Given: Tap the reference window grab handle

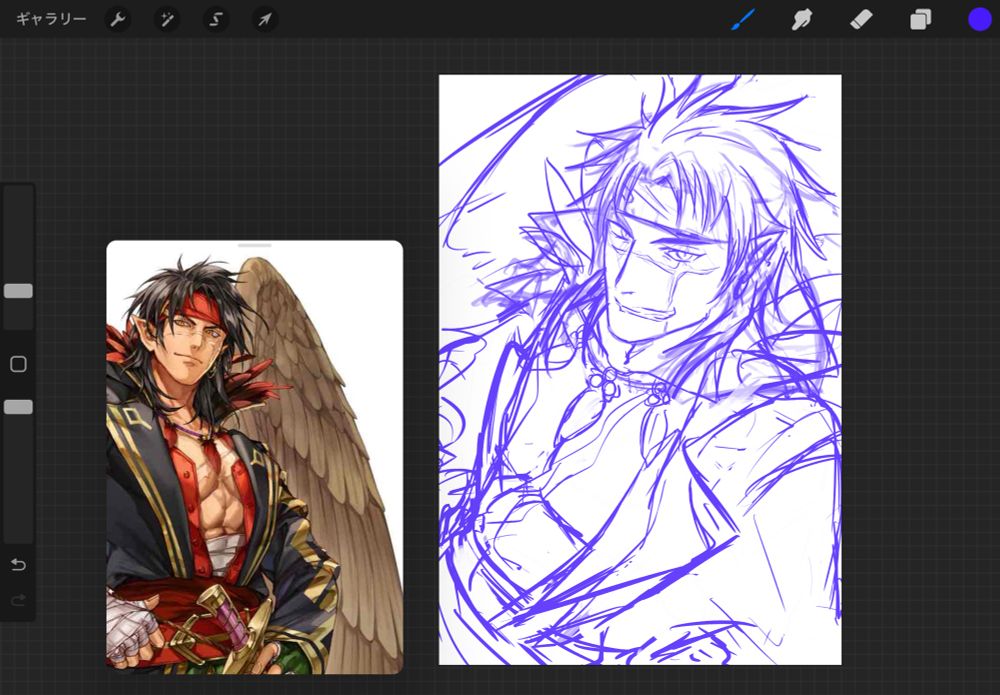Looking at the screenshot, I should pos(254,245).
